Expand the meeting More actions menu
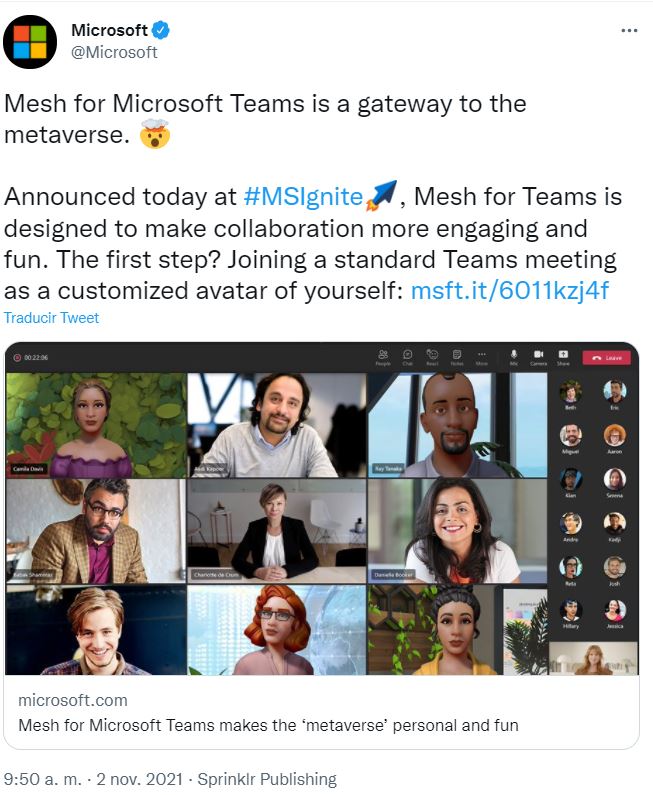653x795 pixels. click(x=482, y=354)
